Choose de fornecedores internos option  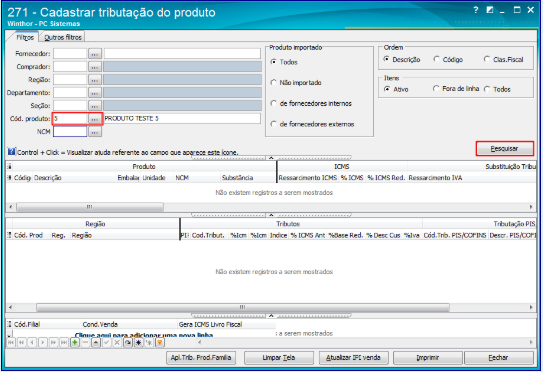coord(311,104)
